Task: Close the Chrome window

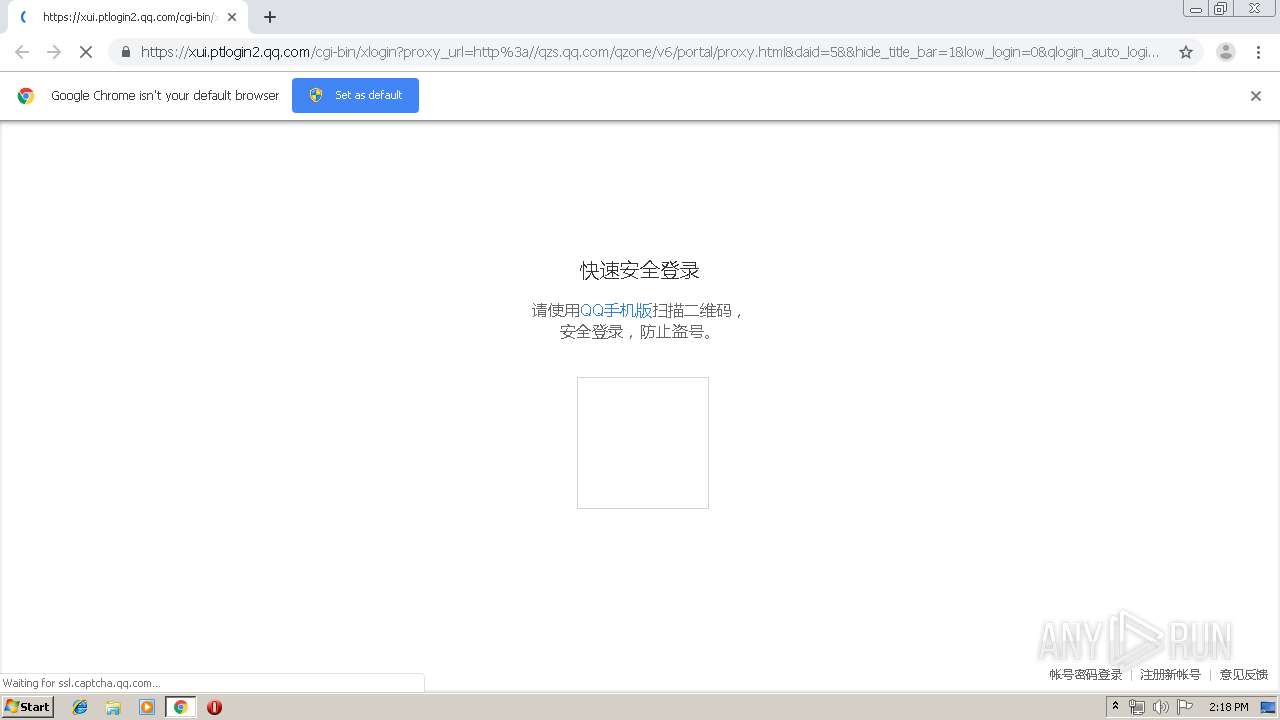Action: (1254, 8)
